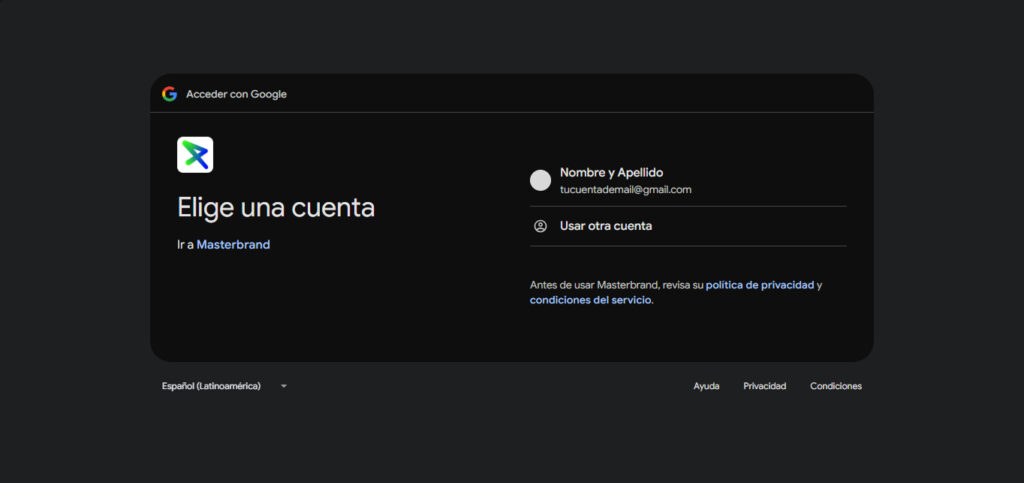Open the Ayuda footer link

[706, 386]
